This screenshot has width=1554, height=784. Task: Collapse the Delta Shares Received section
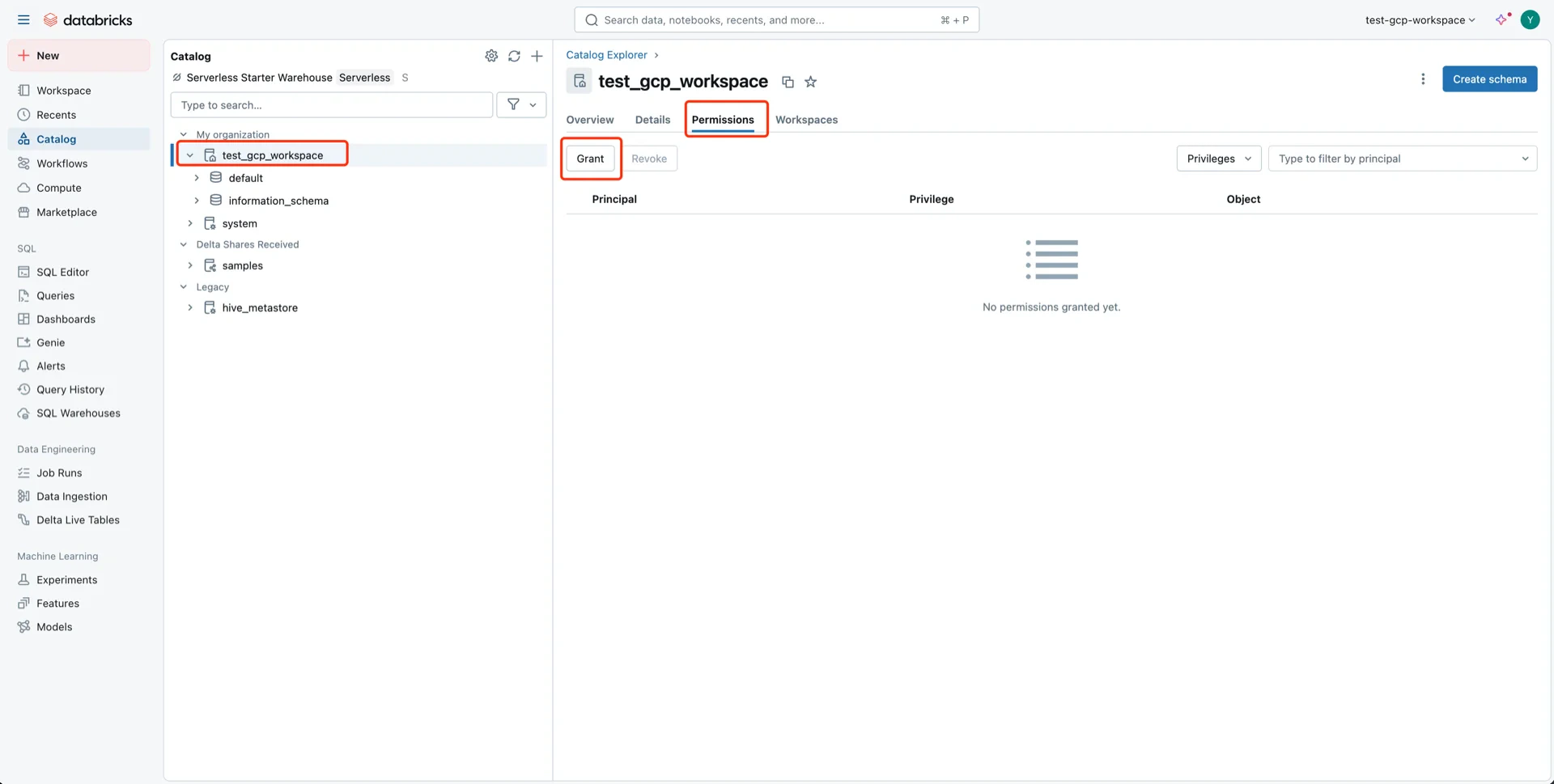point(184,244)
